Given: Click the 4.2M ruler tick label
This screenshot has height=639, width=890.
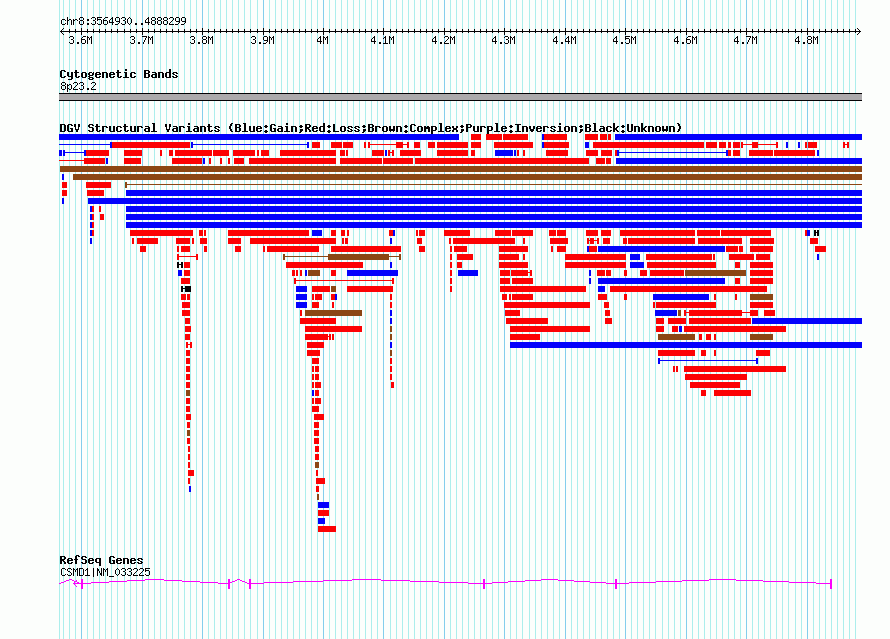Looking at the screenshot, I should [x=443, y=40].
